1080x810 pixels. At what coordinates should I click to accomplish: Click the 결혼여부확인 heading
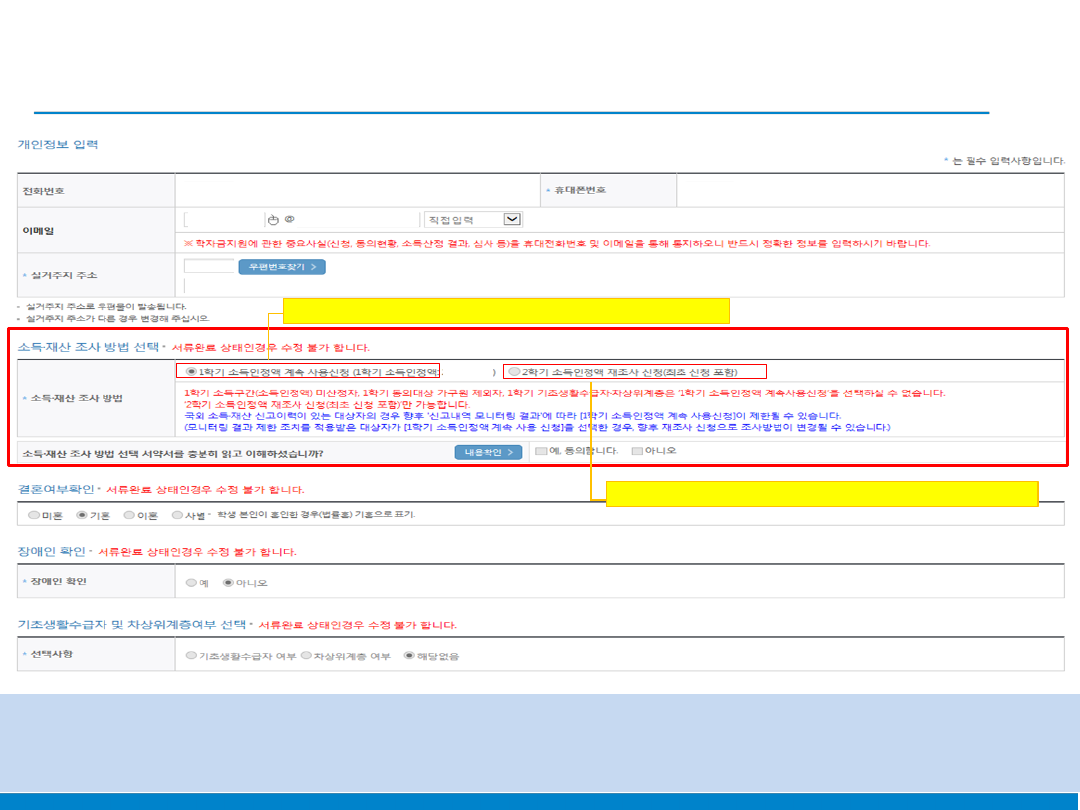coord(56,489)
